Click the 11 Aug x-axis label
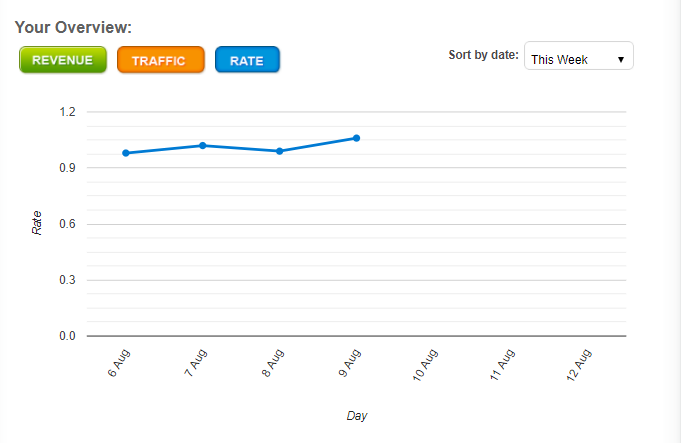The width and height of the screenshot is (694, 443). coord(503,364)
